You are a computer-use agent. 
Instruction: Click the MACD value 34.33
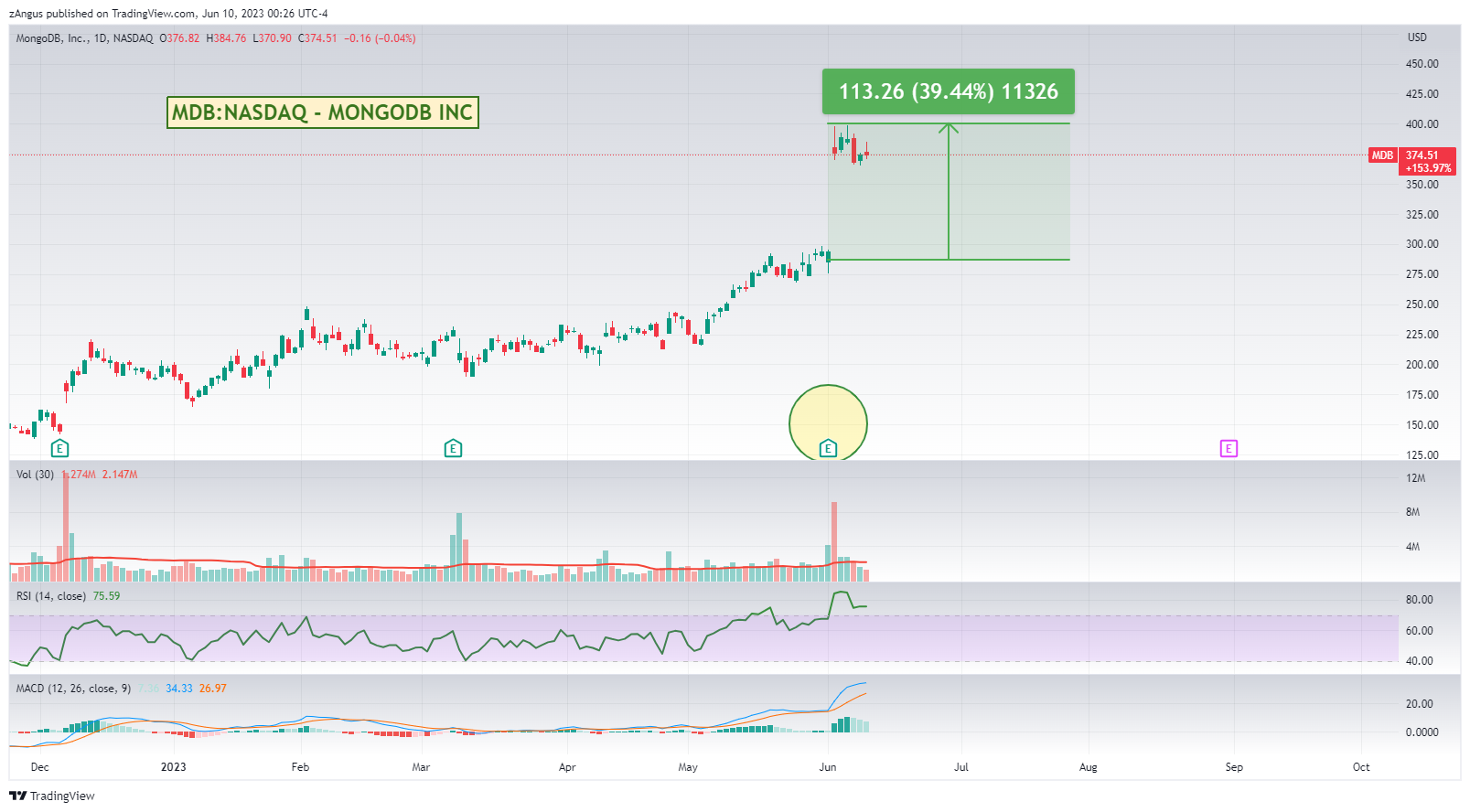pyautogui.click(x=179, y=689)
